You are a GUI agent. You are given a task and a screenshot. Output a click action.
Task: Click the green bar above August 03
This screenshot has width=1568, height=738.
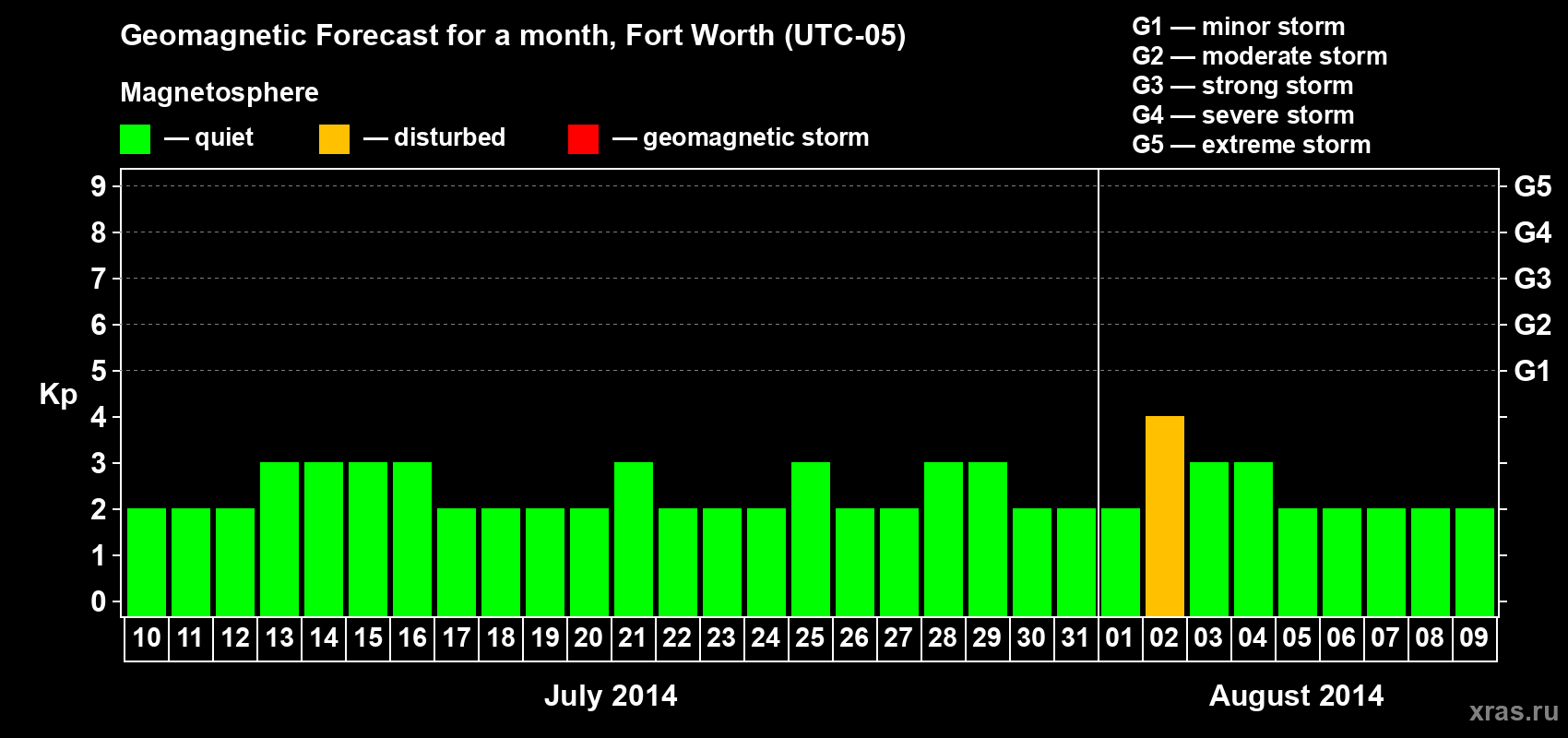[x=1209, y=540]
